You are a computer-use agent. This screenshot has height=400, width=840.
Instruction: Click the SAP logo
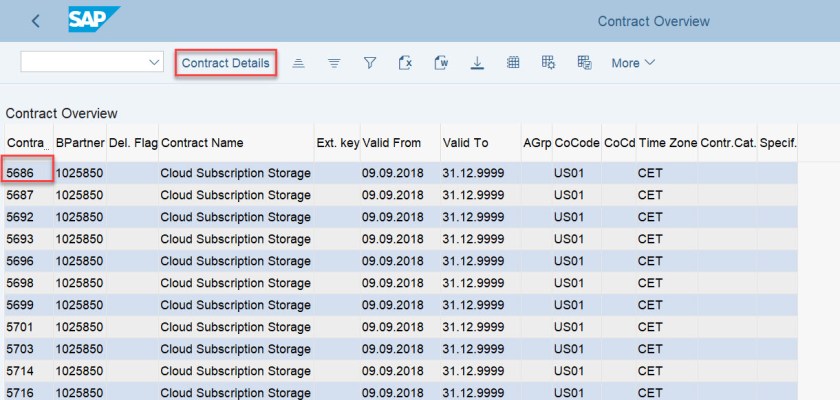pyautogui.click(x=94, y=20)
